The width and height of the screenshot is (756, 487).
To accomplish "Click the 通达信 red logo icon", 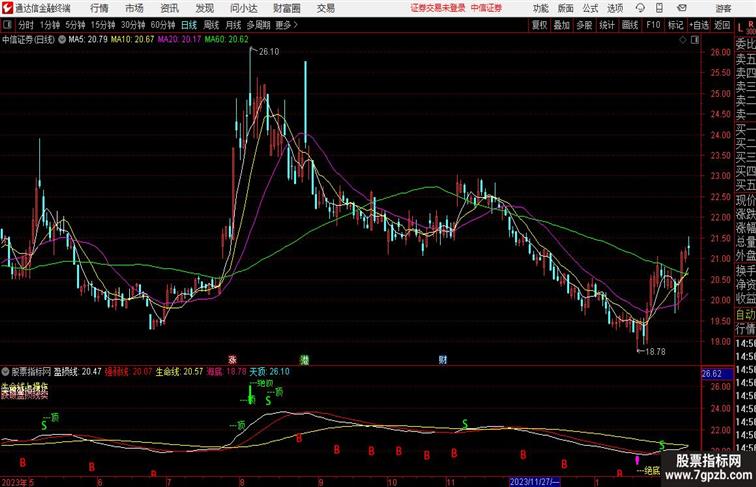I will 7,8.
